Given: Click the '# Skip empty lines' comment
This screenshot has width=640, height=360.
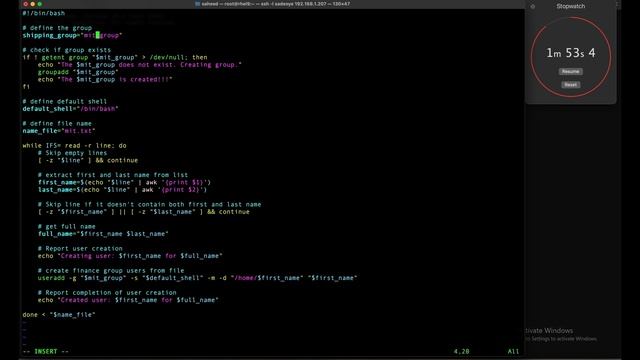Looking at the screenshot, I should (72, 153).
